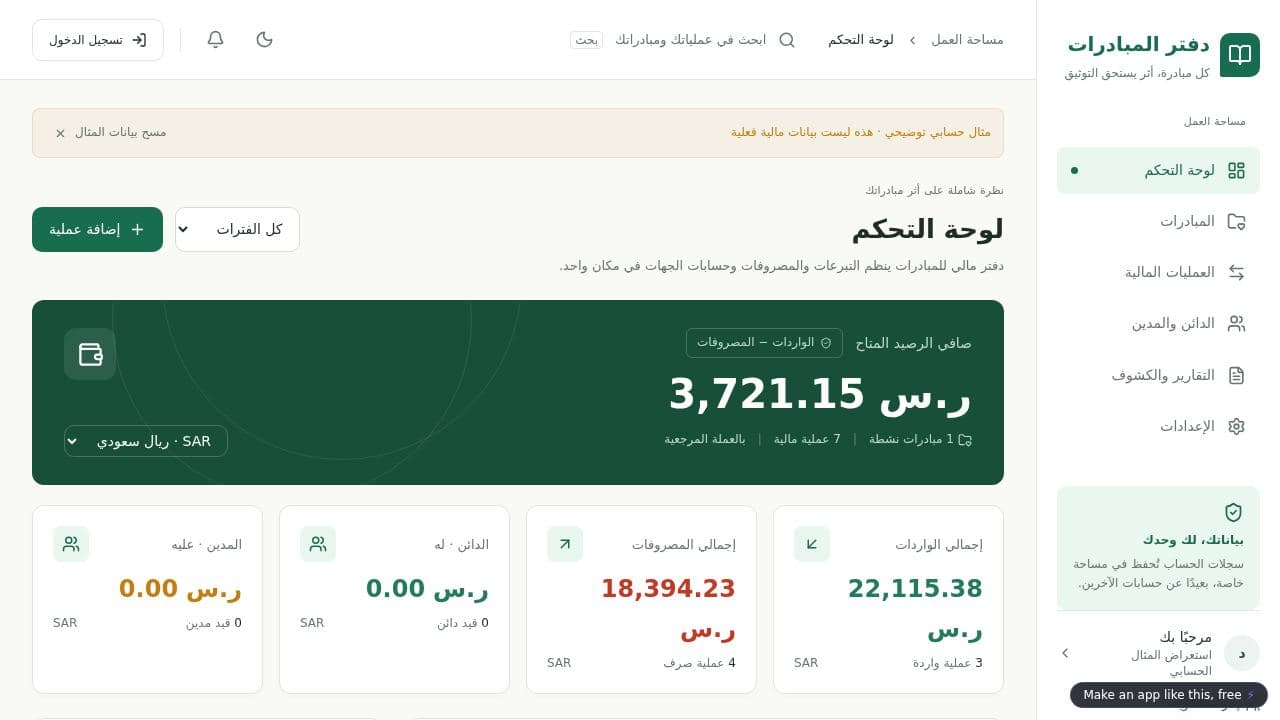Click the arrow icon on إجمالي الواردات card
This screenshot has width=1280, height=720.
812,544
